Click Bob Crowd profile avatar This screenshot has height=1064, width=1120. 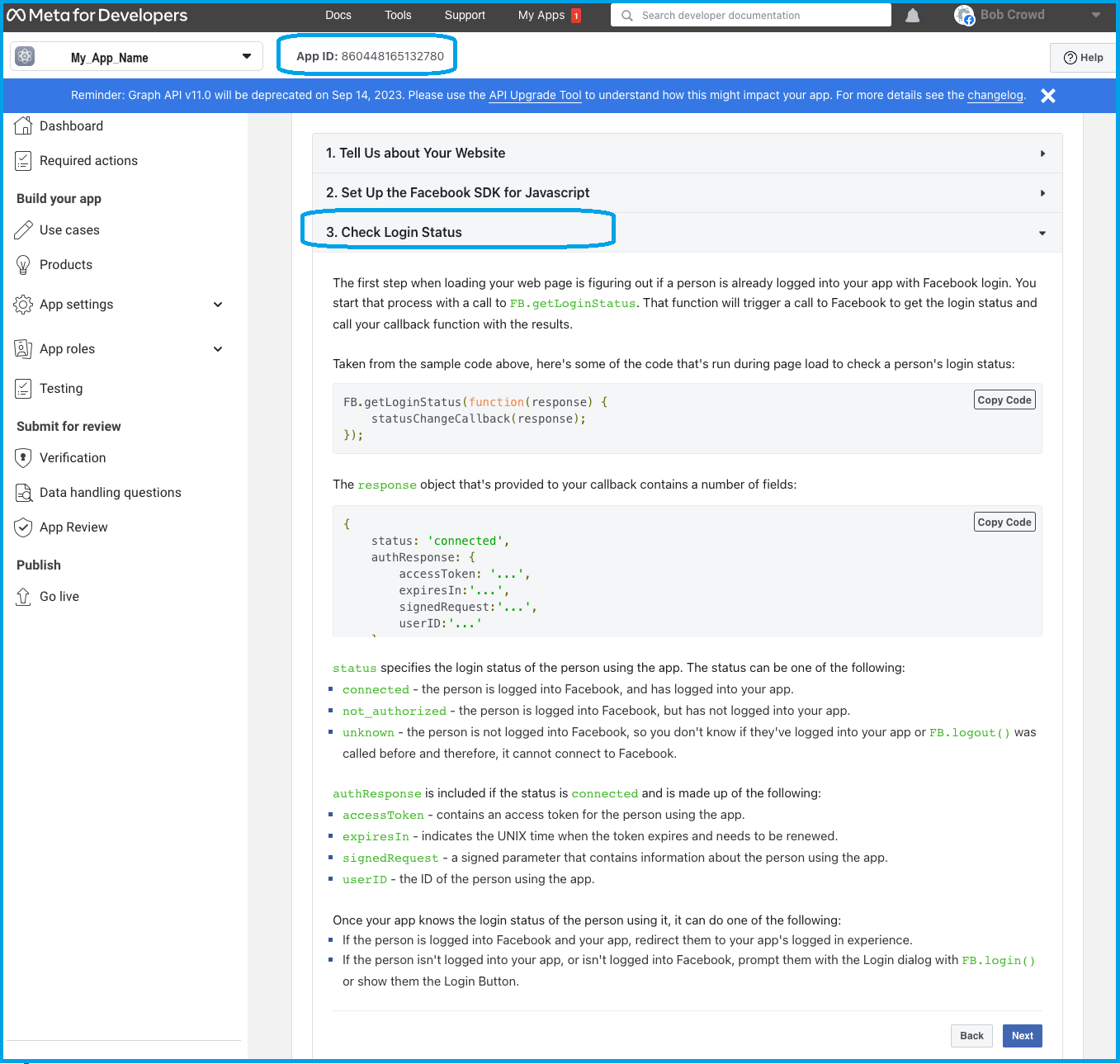click(x=964, y=15)
